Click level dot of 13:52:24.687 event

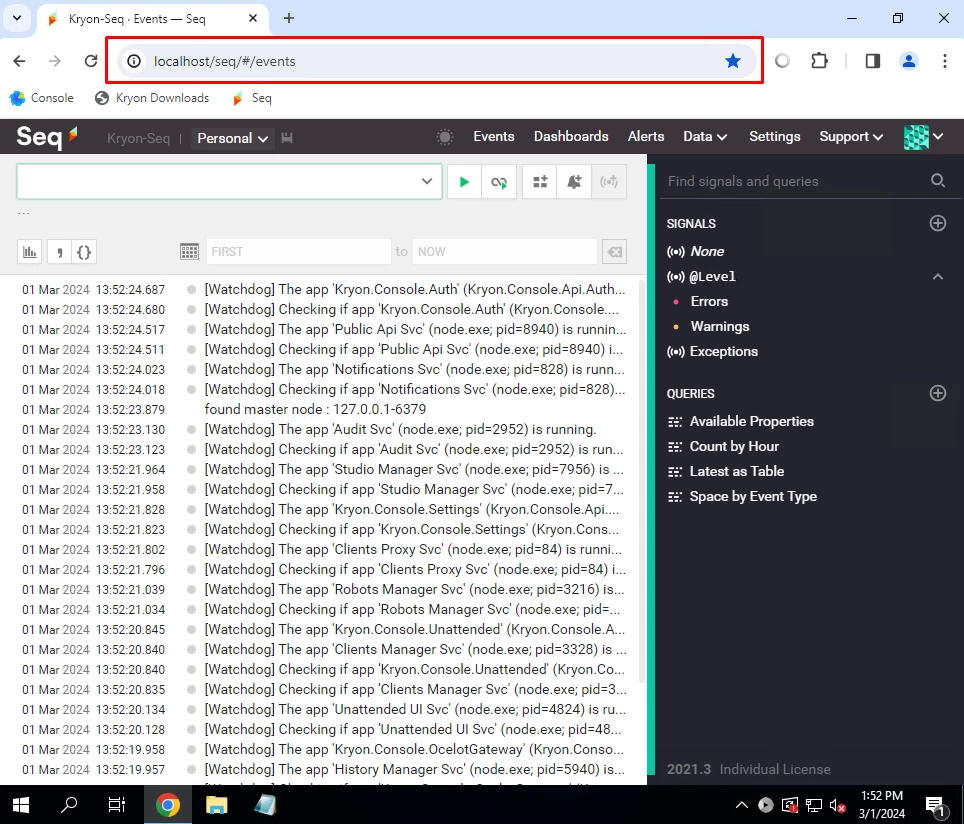tap(192, 290)
